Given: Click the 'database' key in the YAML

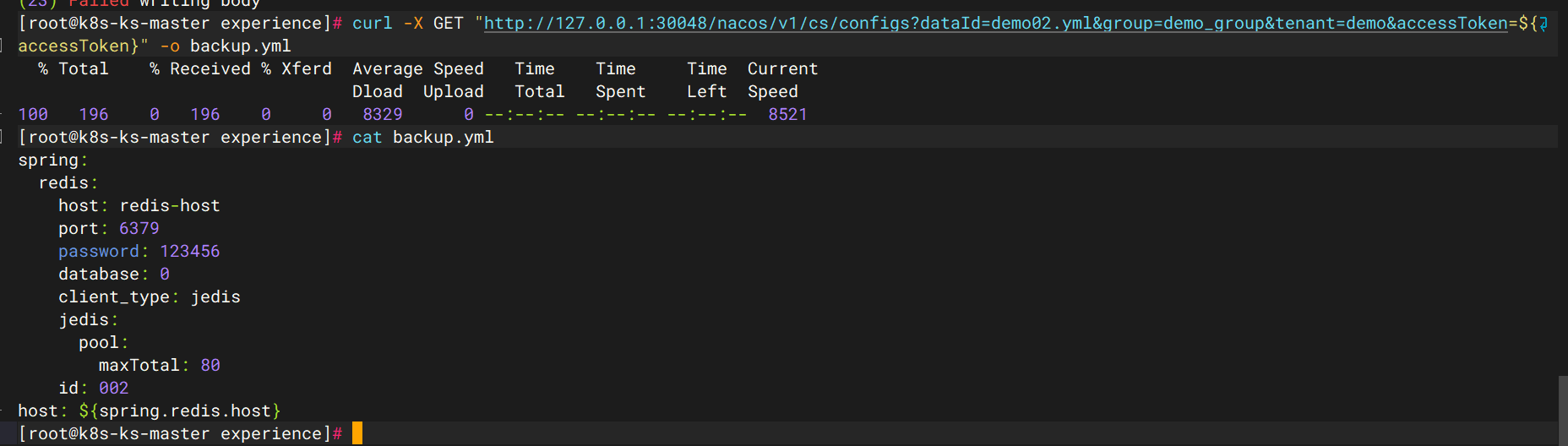Looking at the screenshot, I should [x=99, y=275].
